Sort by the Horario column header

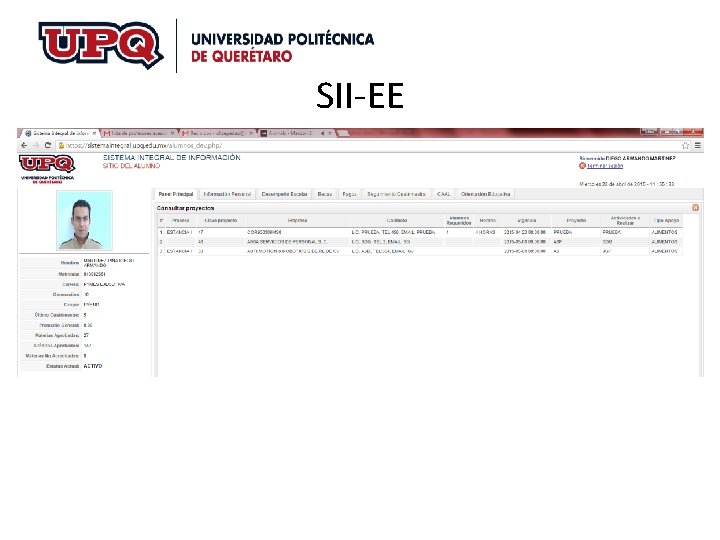(x=488, y=221)
